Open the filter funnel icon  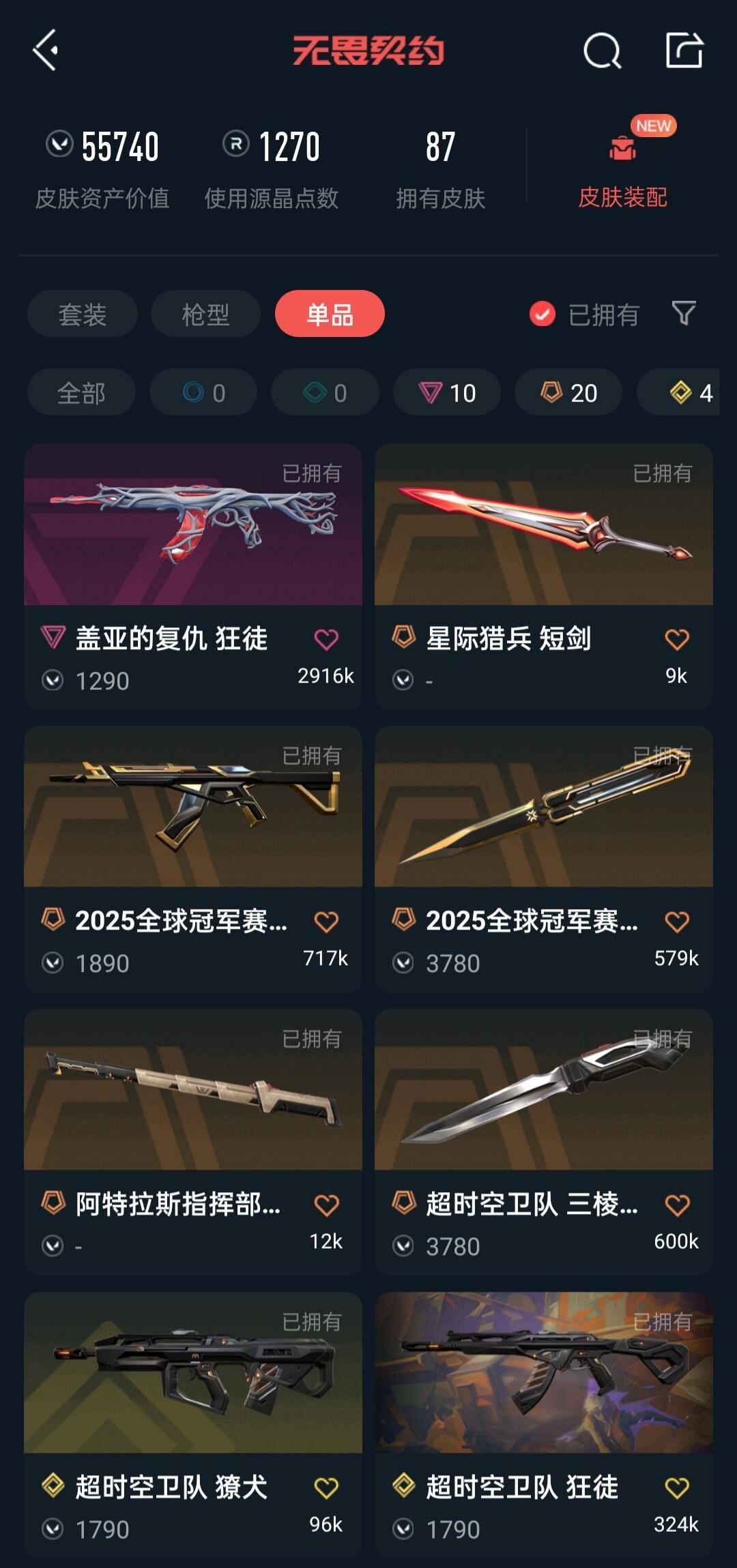tap(684, 313)
